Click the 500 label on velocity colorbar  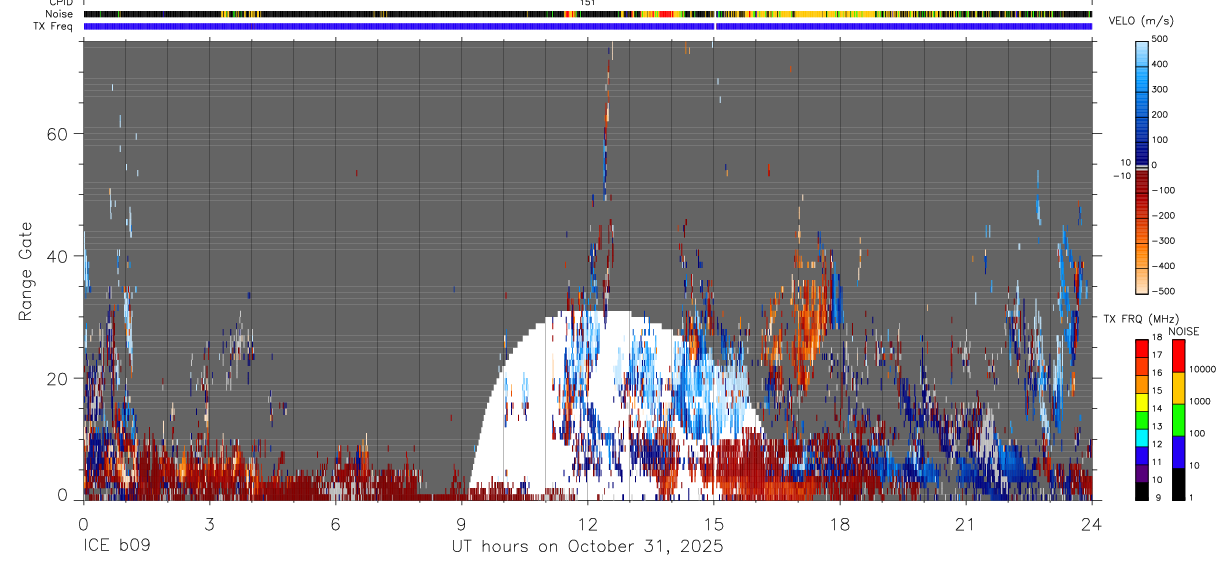pyautogui.click(x=1160, y=39)
